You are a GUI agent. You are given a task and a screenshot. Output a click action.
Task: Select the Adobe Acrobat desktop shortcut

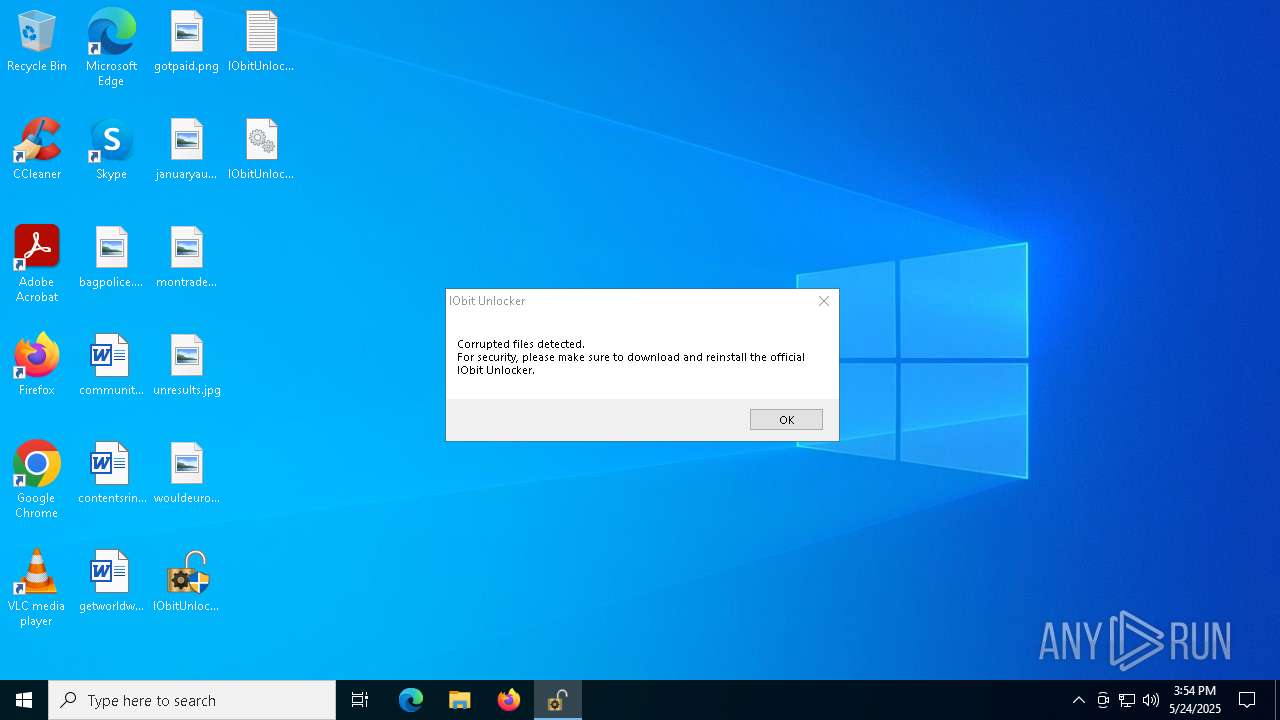[37, 264]
